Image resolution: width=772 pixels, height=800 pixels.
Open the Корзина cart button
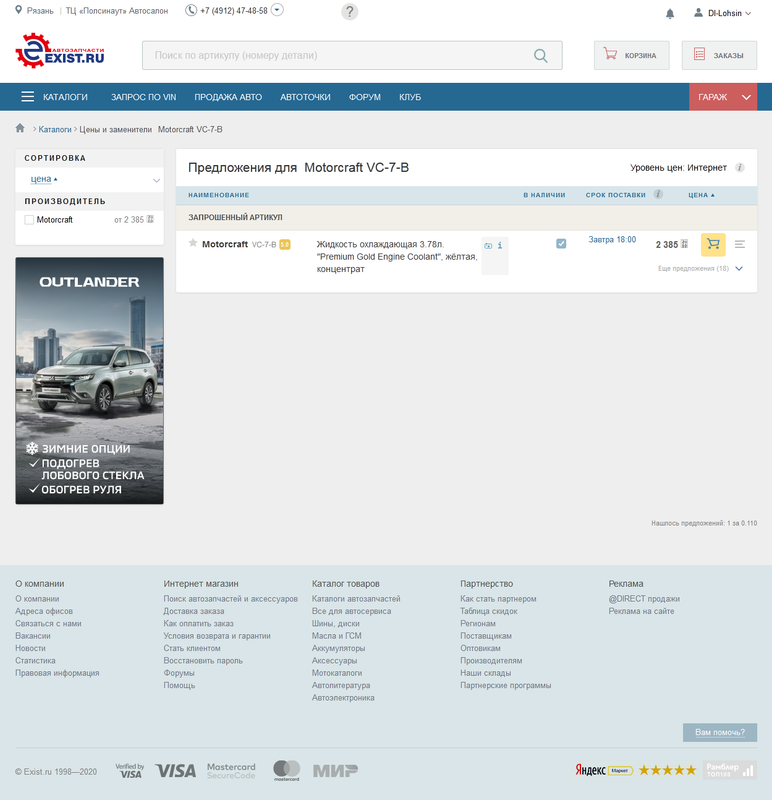pyautogui.click(x=631, y=55)
